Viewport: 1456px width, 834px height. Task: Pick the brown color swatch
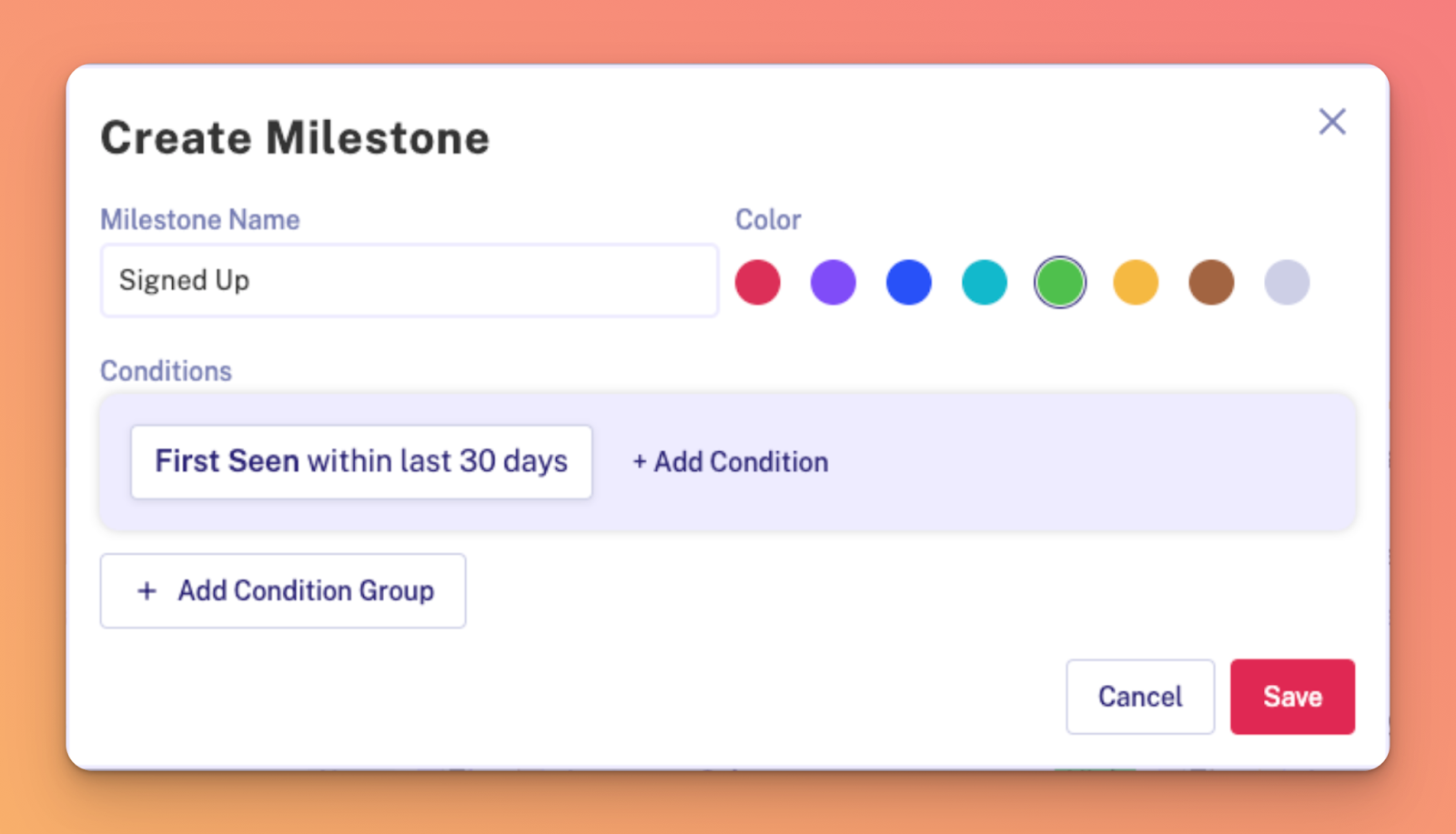tap(1211, 282)
